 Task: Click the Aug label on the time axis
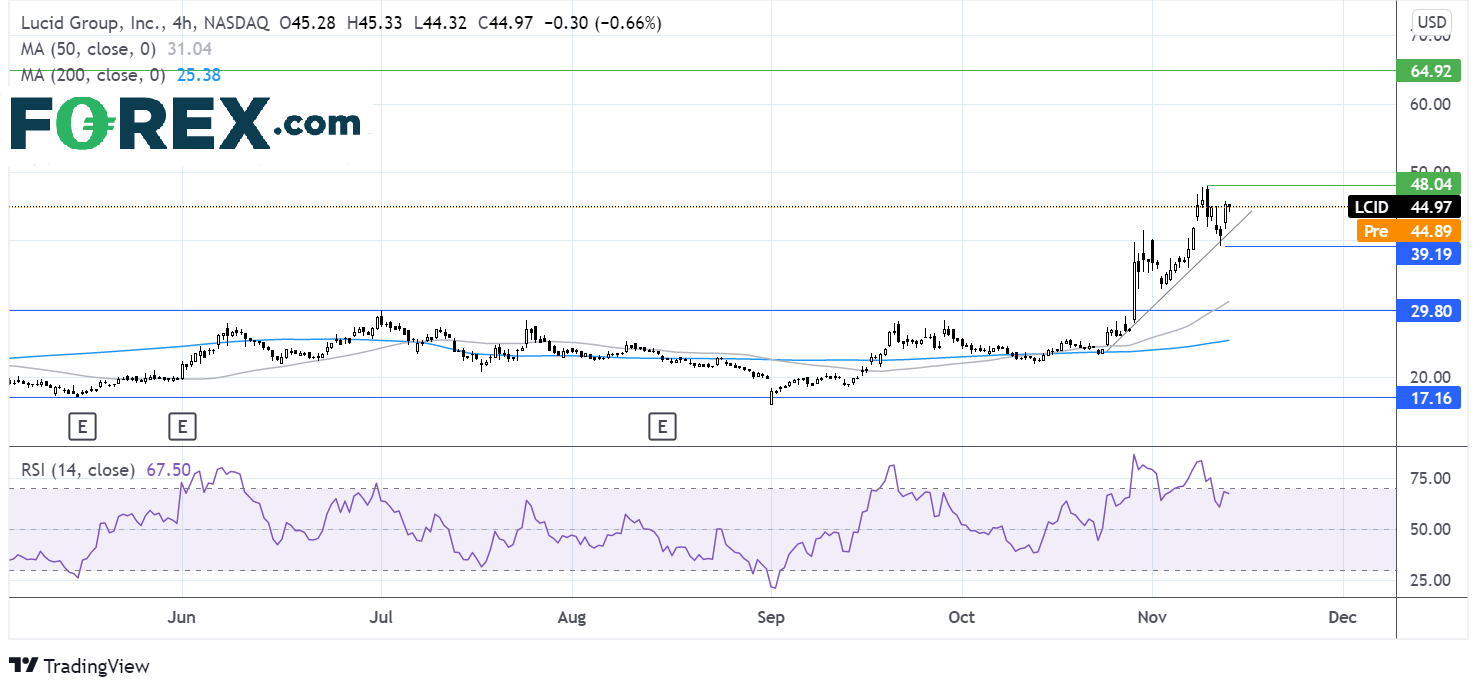point(571,617)
